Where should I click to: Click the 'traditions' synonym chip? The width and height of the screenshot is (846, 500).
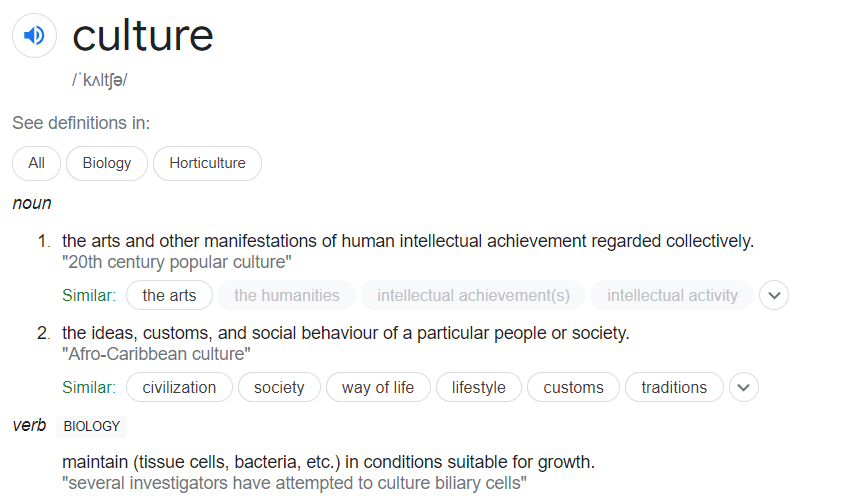[x=674, y=387]
